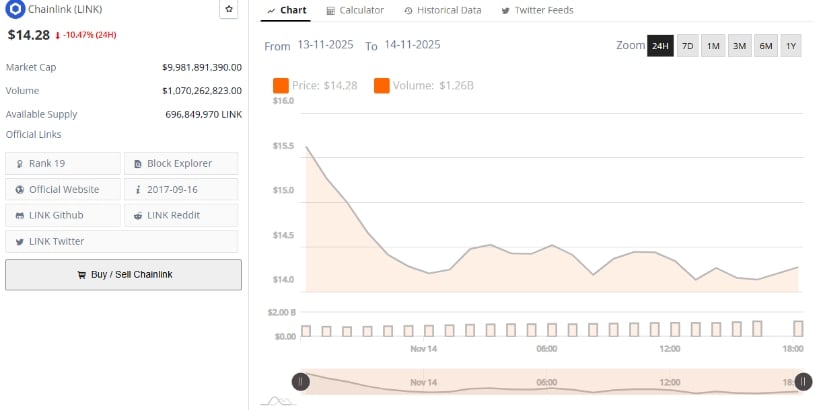Visit the Official Website link

tap(63, 190)
